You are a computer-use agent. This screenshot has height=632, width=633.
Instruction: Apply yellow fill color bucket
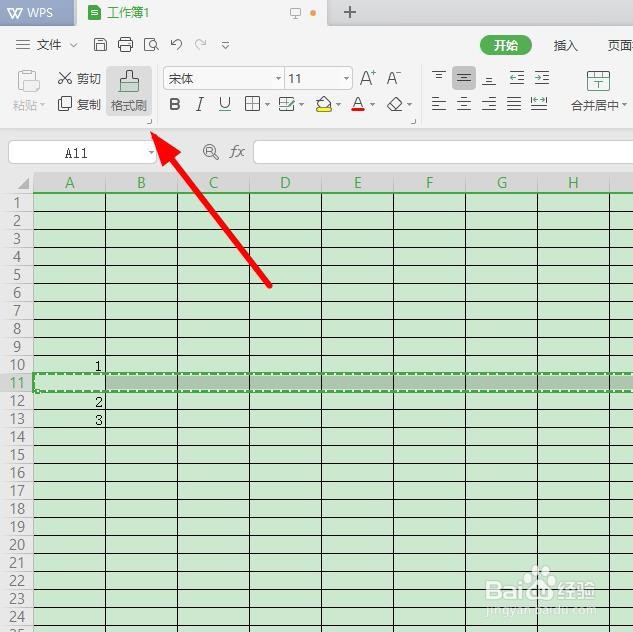click(324, 104)
